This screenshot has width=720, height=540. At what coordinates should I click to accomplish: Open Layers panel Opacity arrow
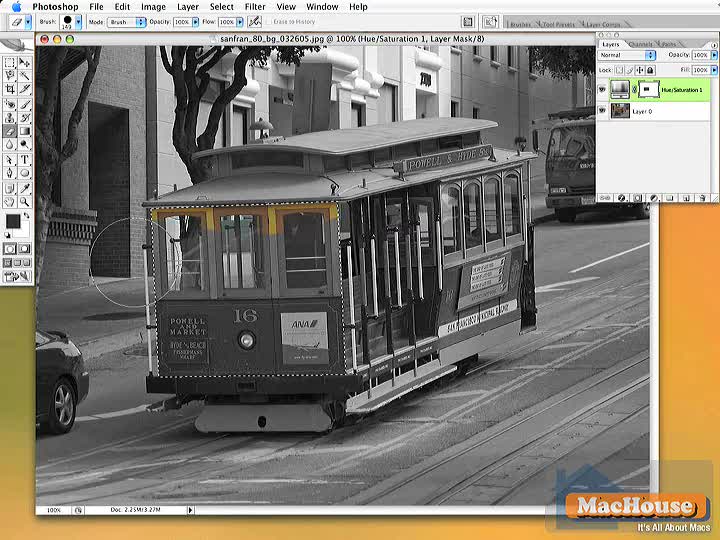714,55
